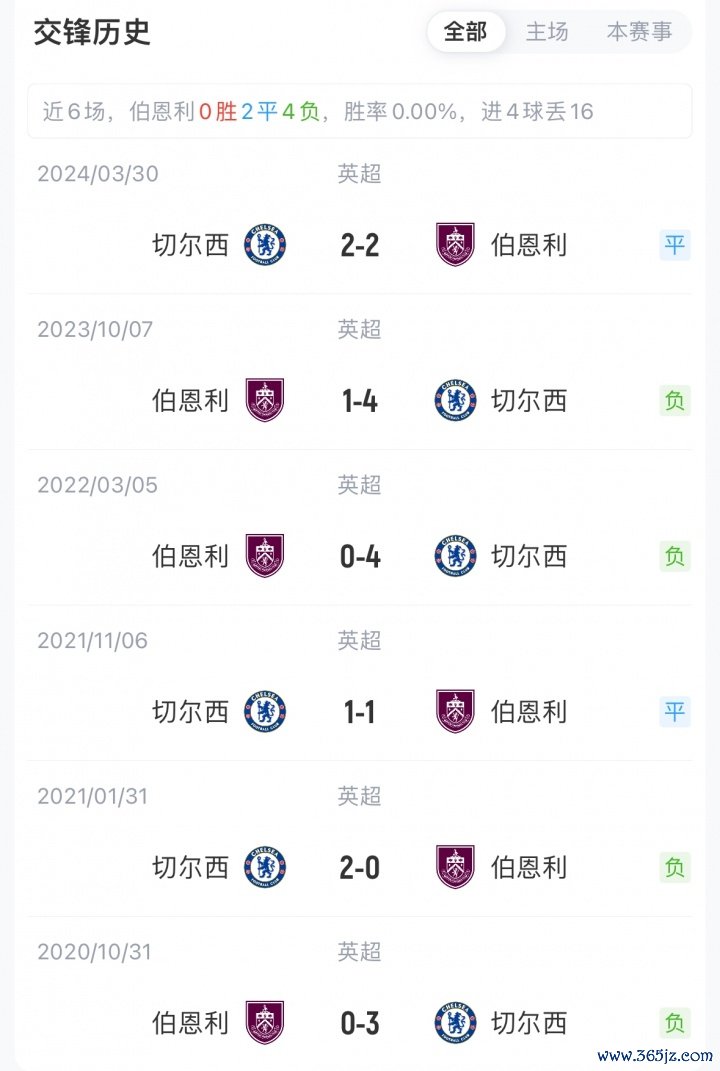Click the 平 result badge for 2024/03/30

coord(675,245)
